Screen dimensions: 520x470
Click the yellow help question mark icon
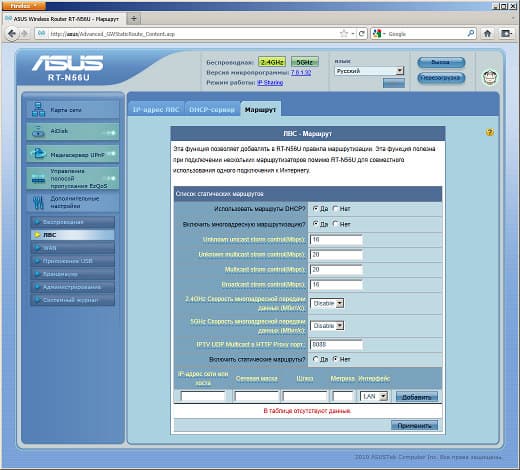pyautogui.click(x=490, y=132)
